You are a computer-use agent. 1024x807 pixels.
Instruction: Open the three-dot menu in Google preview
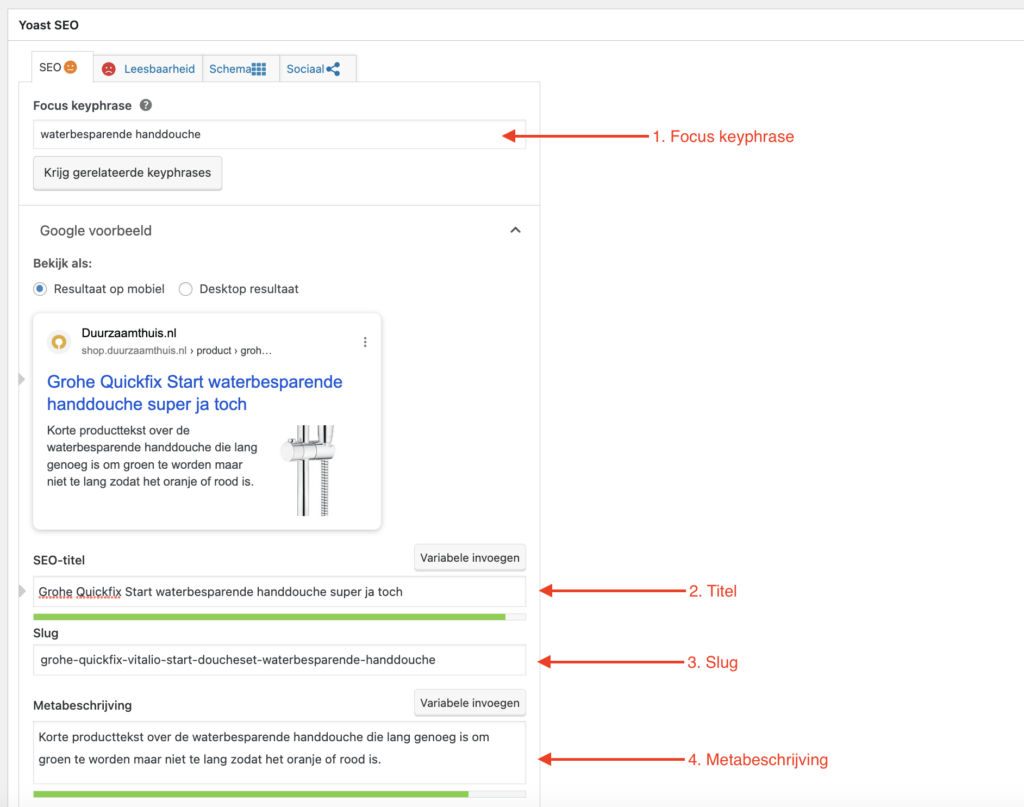pos(365,342)
